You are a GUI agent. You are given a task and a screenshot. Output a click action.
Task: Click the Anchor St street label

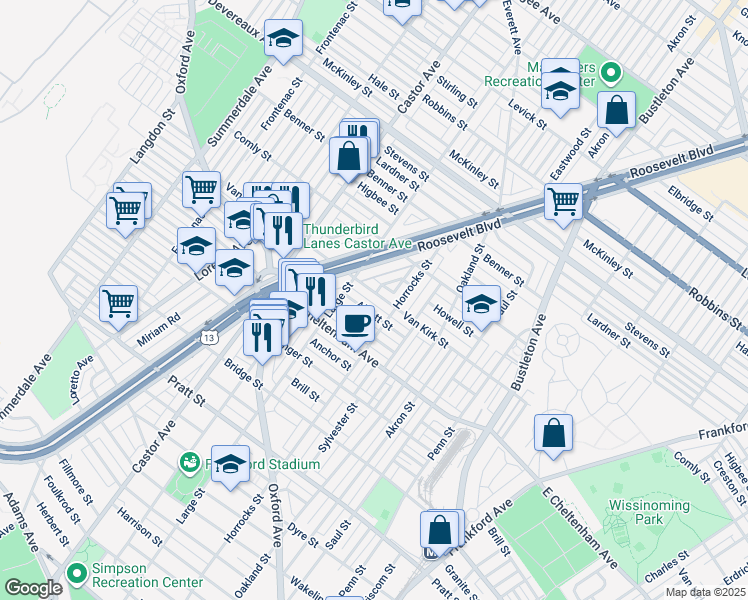point(331,355)
